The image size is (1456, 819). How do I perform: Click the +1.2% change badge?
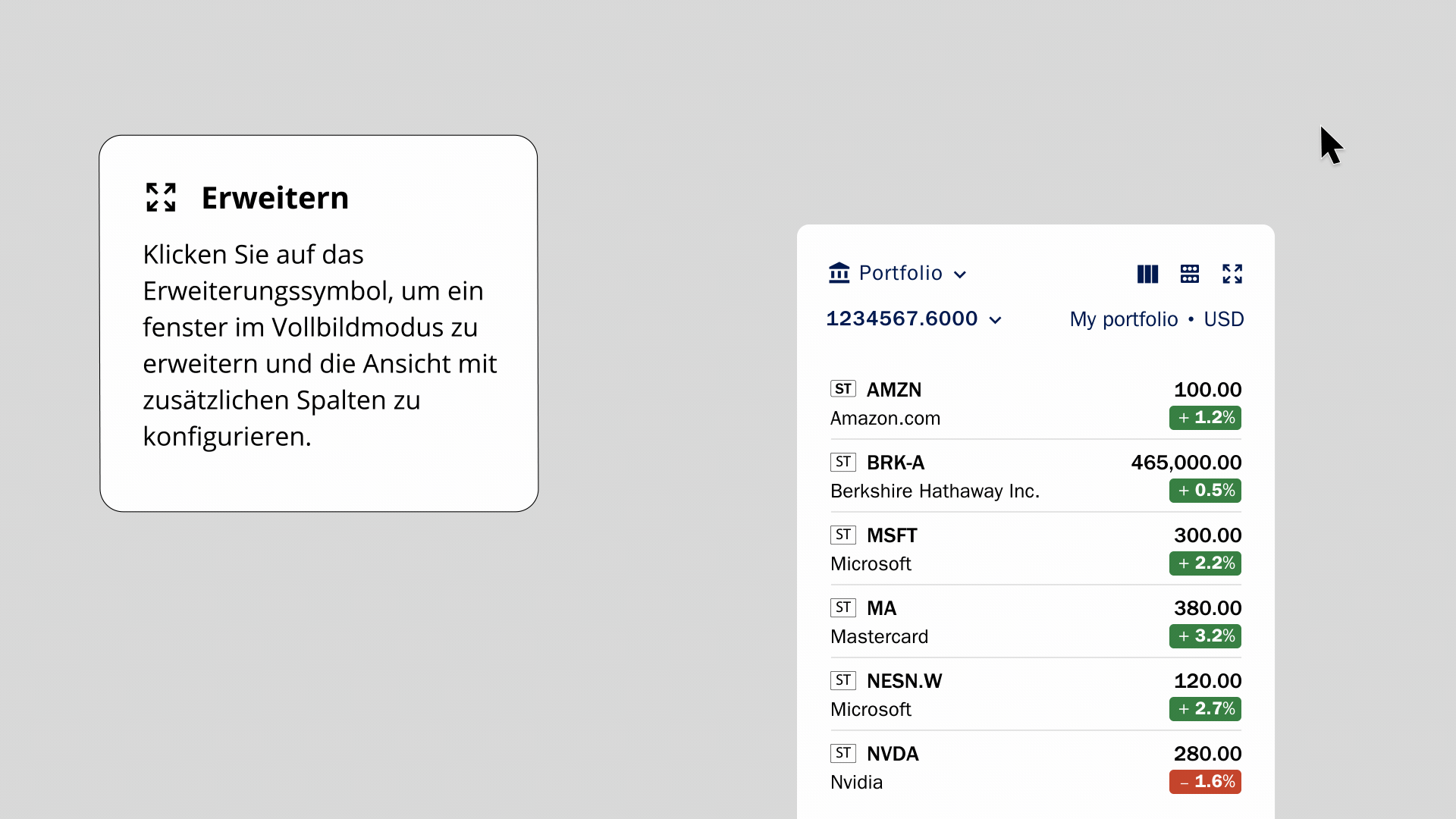[x=1205, y=418]
